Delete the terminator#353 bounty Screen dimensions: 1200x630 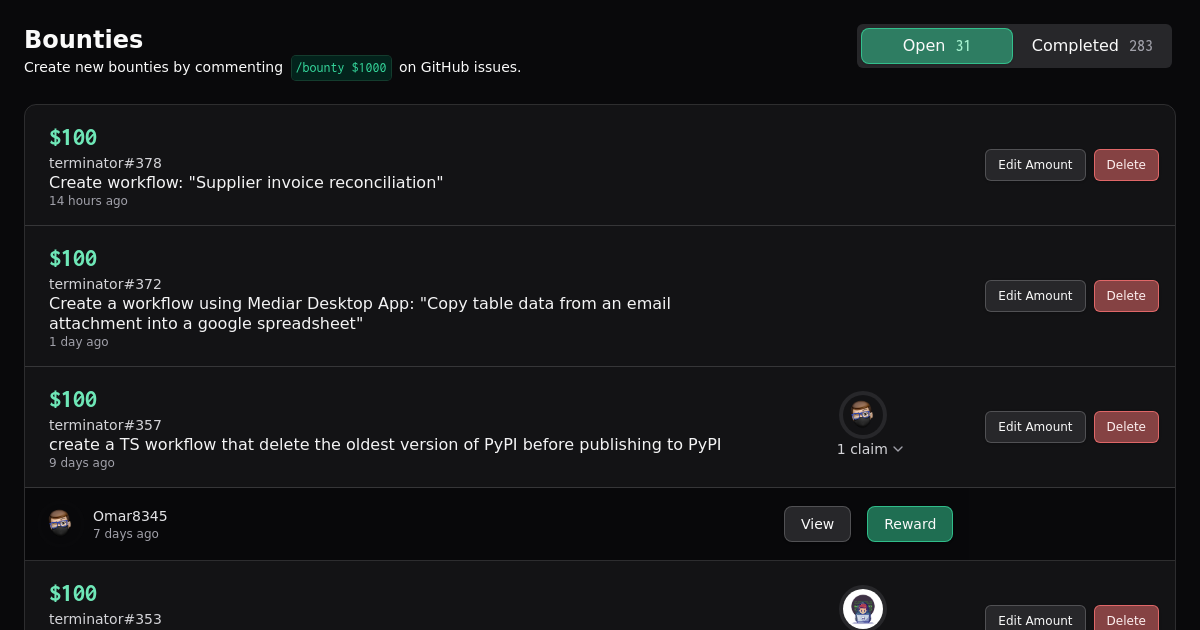(x=1126, y=620)
